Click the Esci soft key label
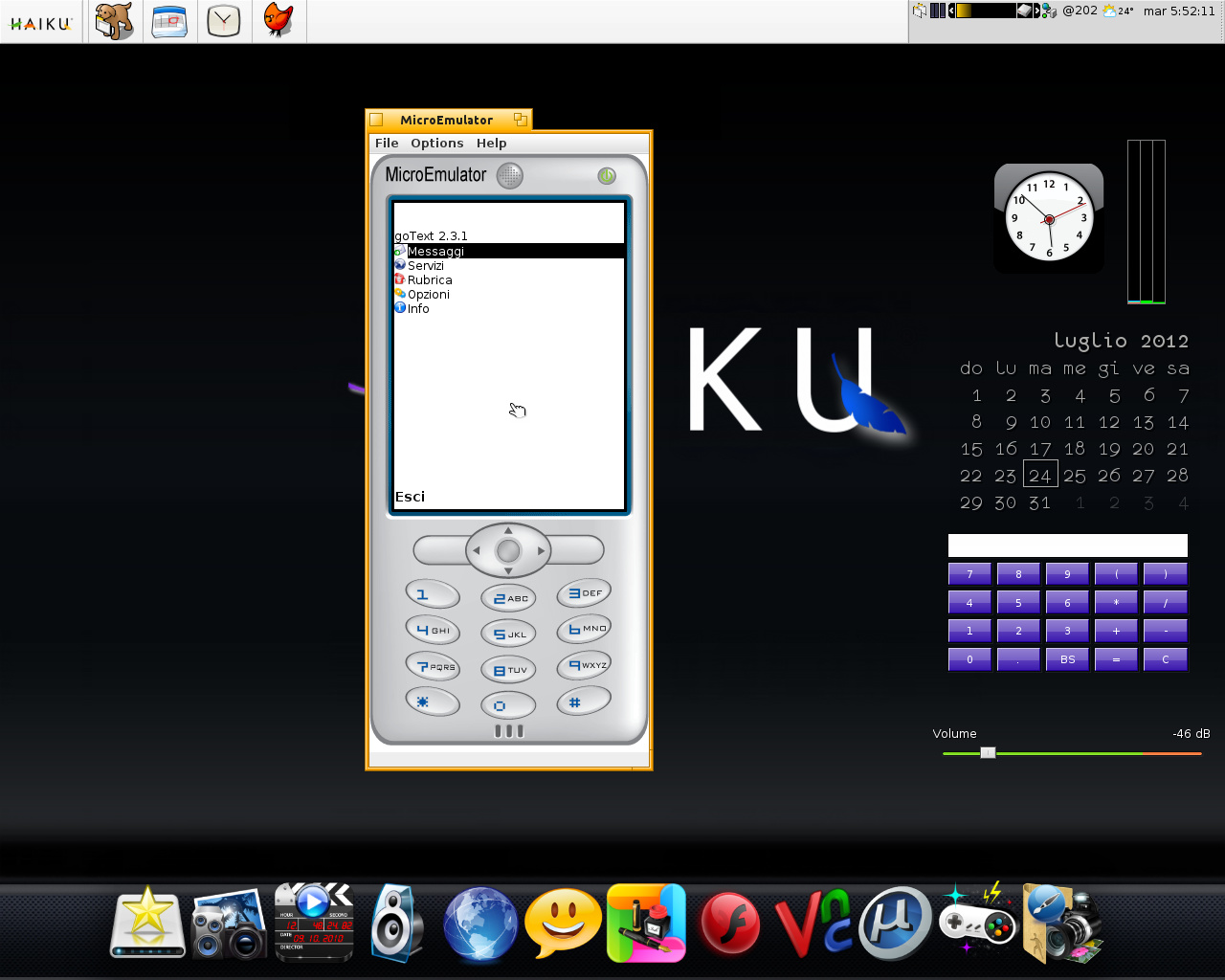Viewport: 1225px width, 980px height. pos(410,497)
